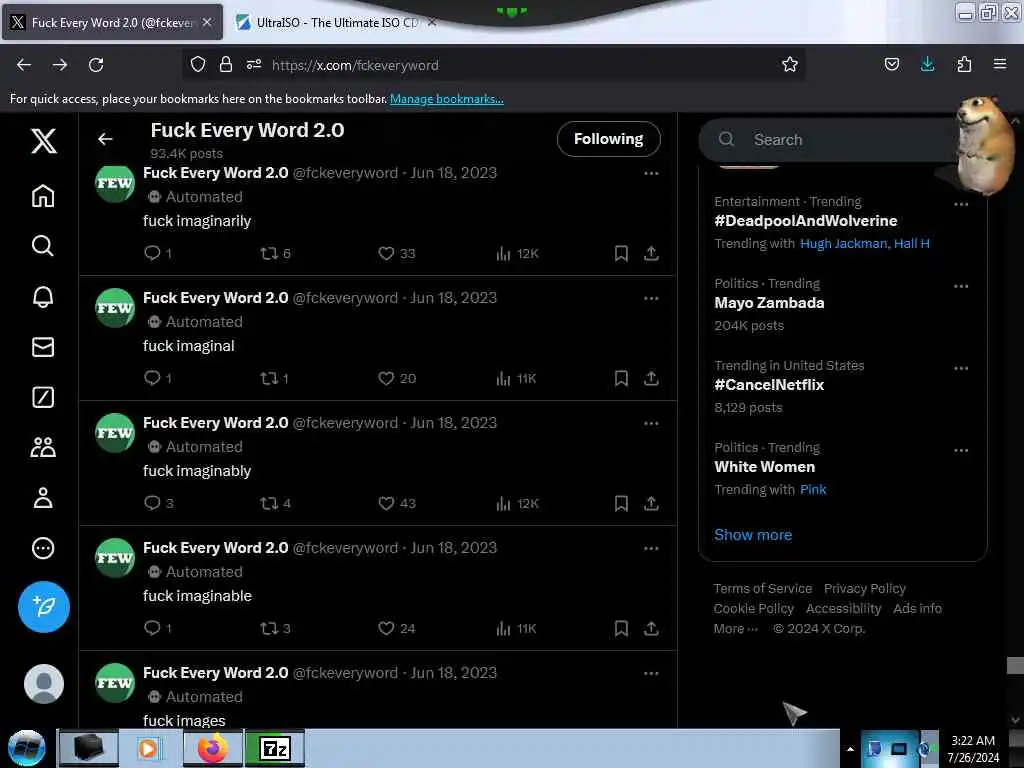Bookmark the 'fuck imaginable' post
This screenshot has height=768, width=1024.
coord(621,628)
